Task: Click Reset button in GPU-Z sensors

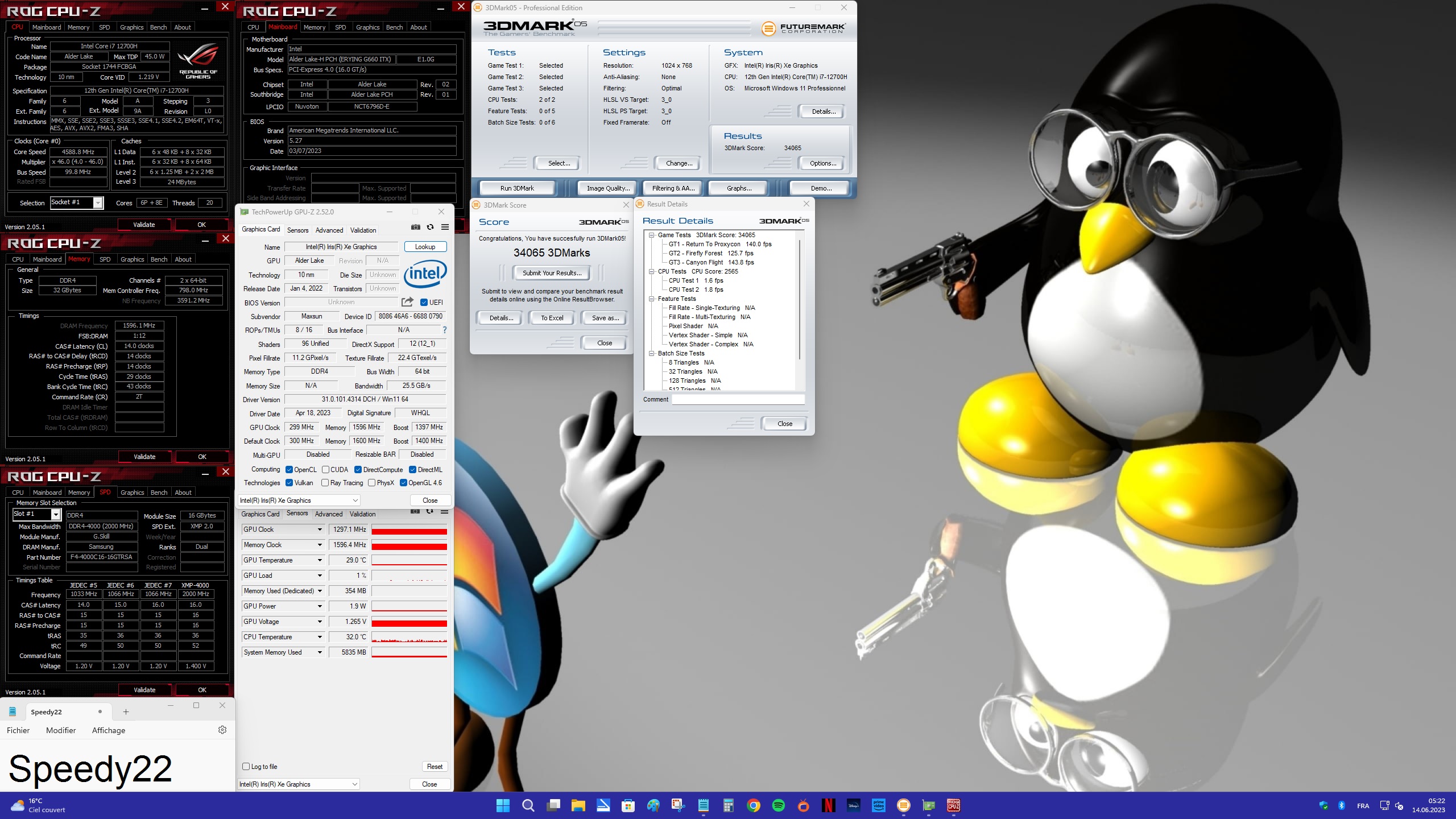Action: pos(435,767)
